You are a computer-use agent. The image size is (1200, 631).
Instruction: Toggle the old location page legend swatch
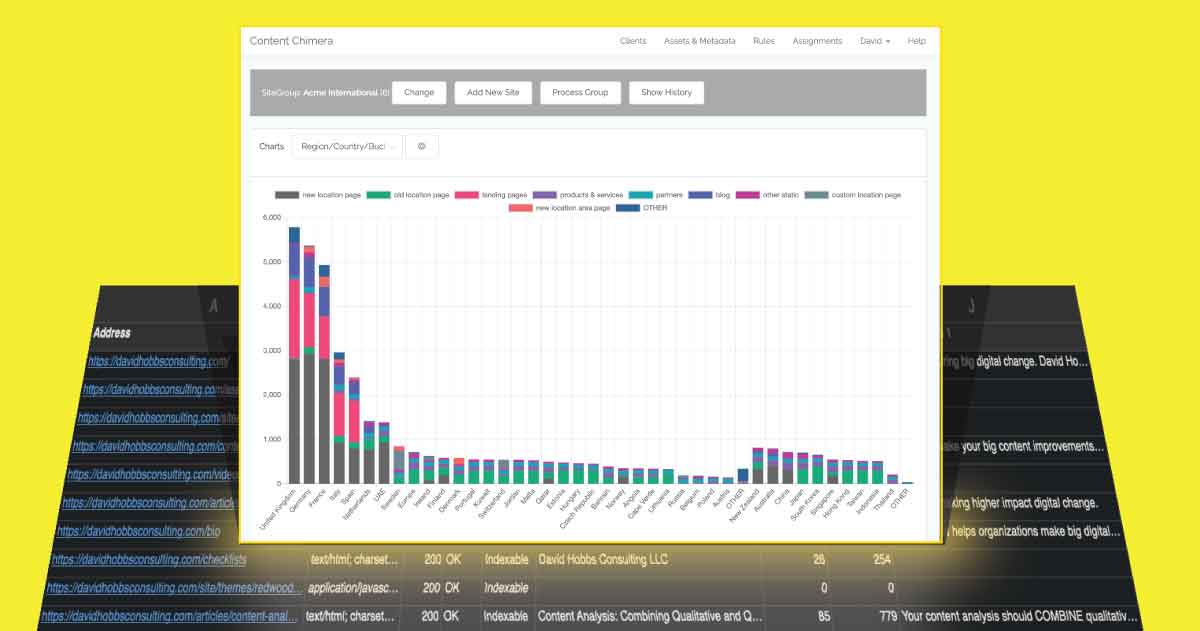[x=379, y=194]
